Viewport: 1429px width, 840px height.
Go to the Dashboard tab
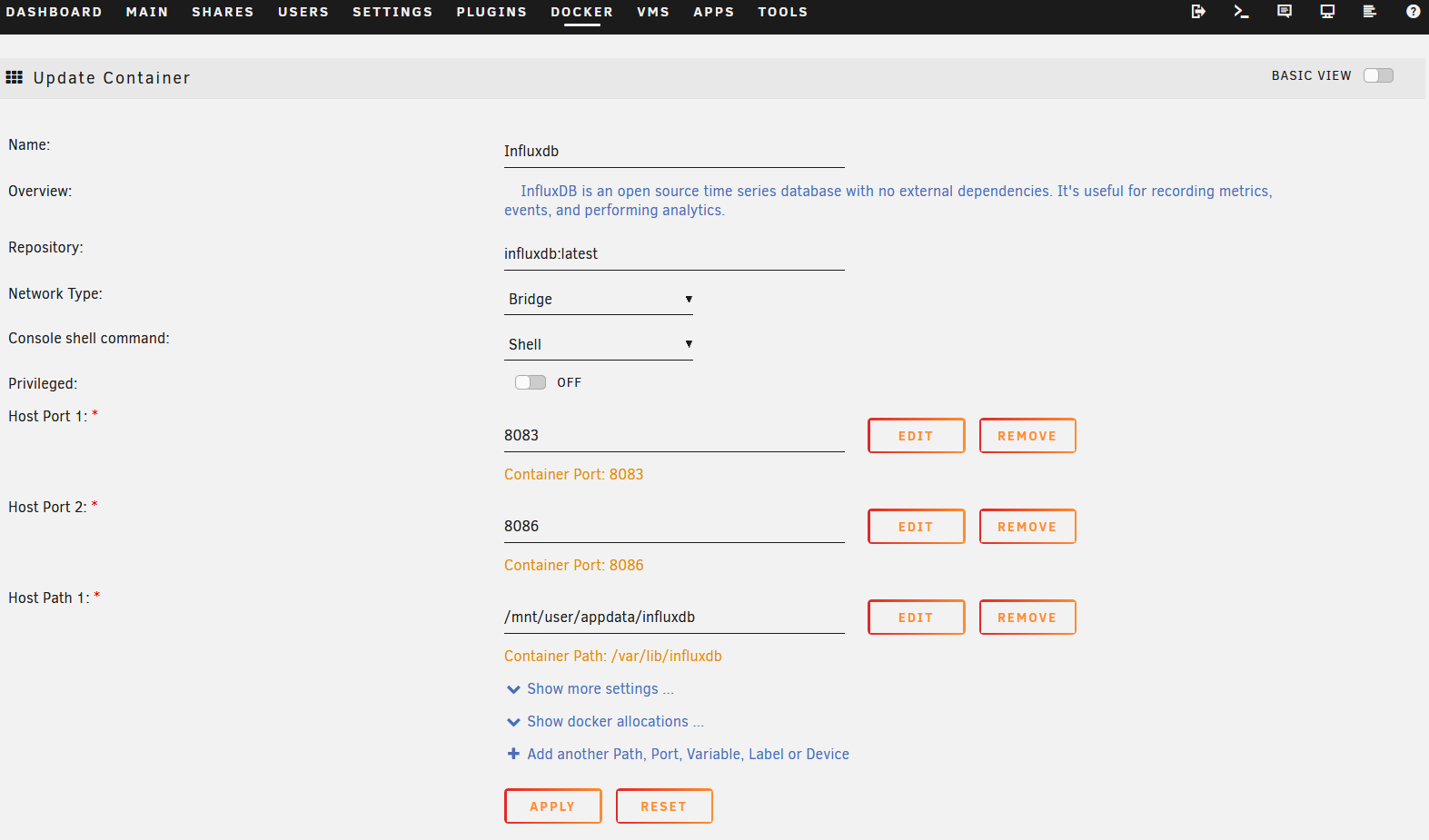(54, 12)
